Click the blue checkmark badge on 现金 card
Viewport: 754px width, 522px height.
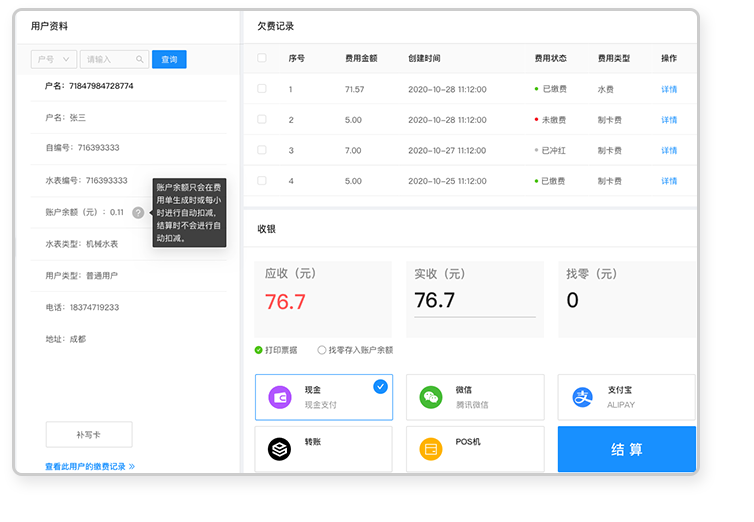(x=380, y=386)
